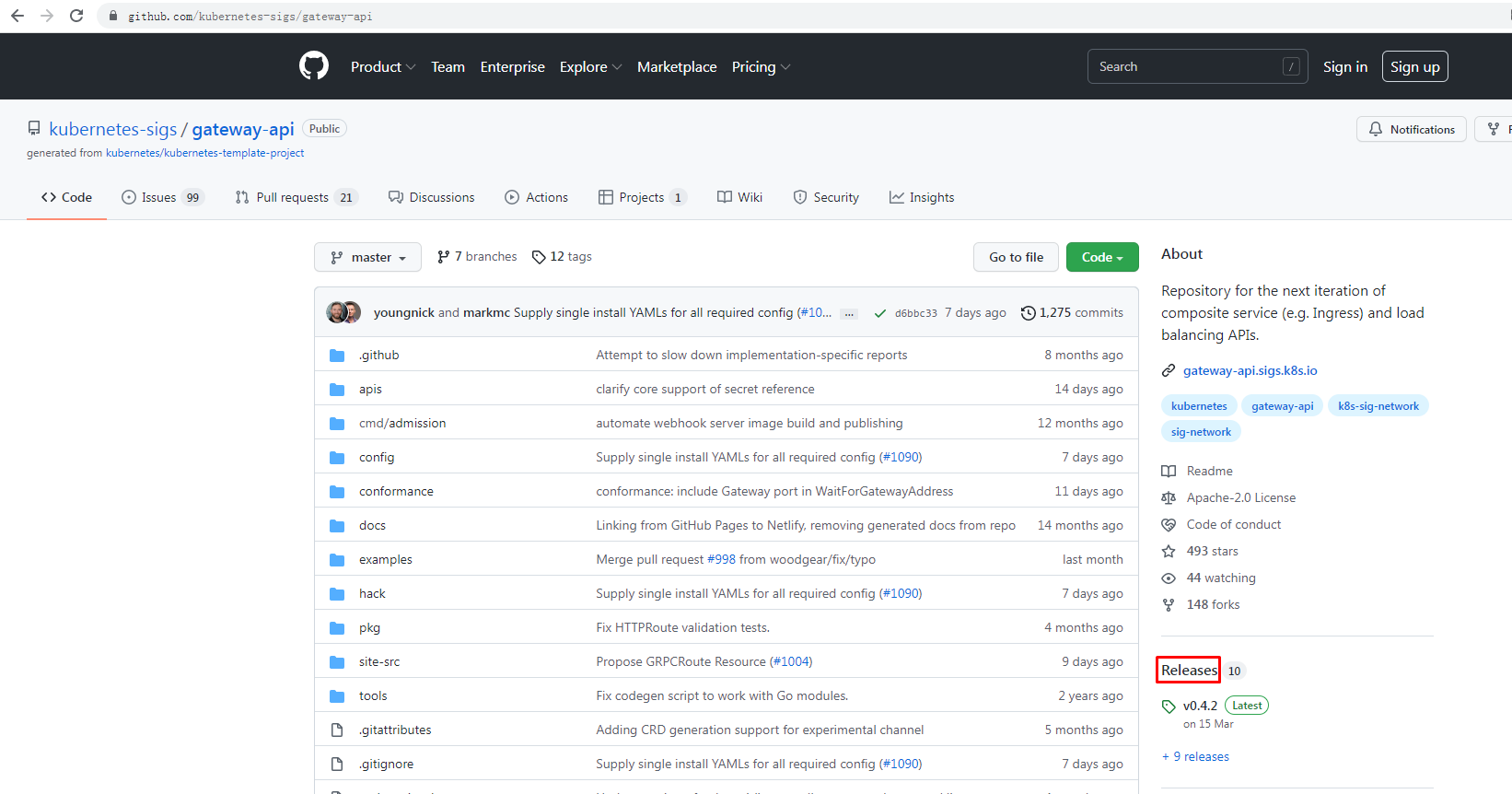Click the v0.4.2 release tag icon
This screenshot has height=794, width=1512.
1169,706
